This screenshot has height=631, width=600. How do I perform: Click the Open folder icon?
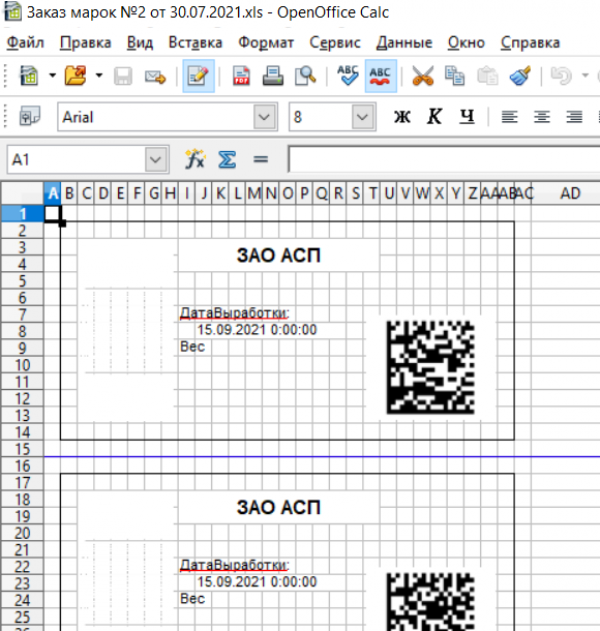click(x=75, y=76)
